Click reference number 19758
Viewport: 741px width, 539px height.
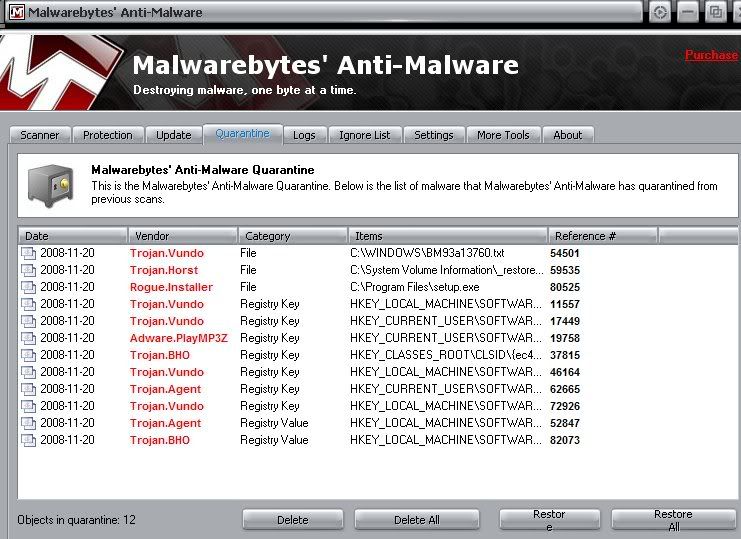[565, 338]
